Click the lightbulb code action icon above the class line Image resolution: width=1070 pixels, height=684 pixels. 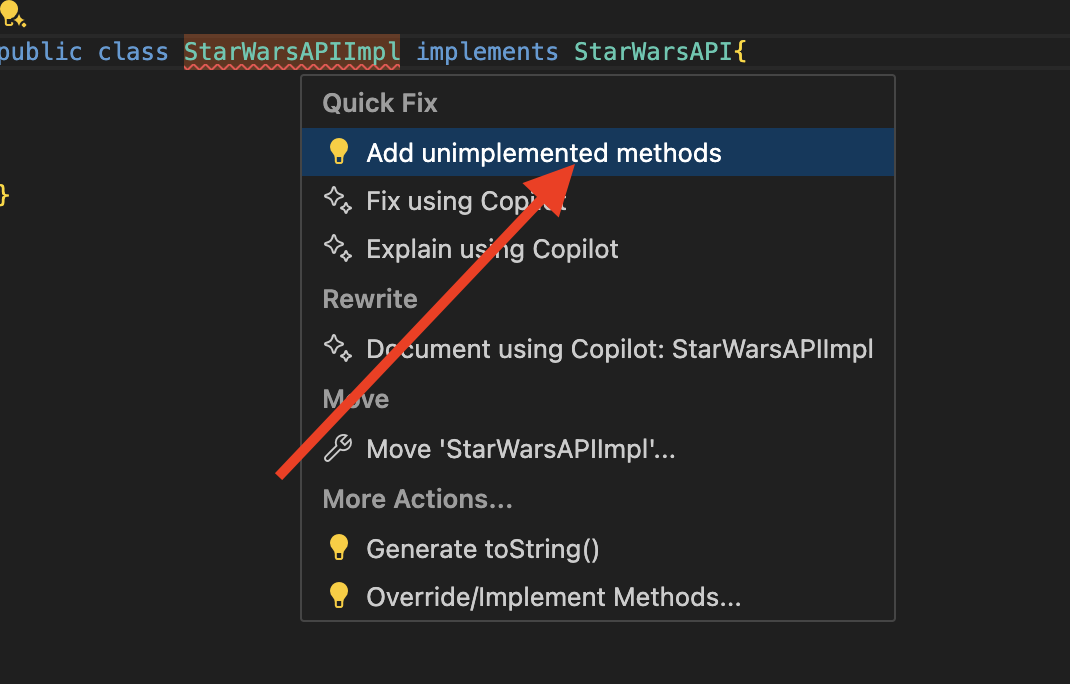point(12,14)
